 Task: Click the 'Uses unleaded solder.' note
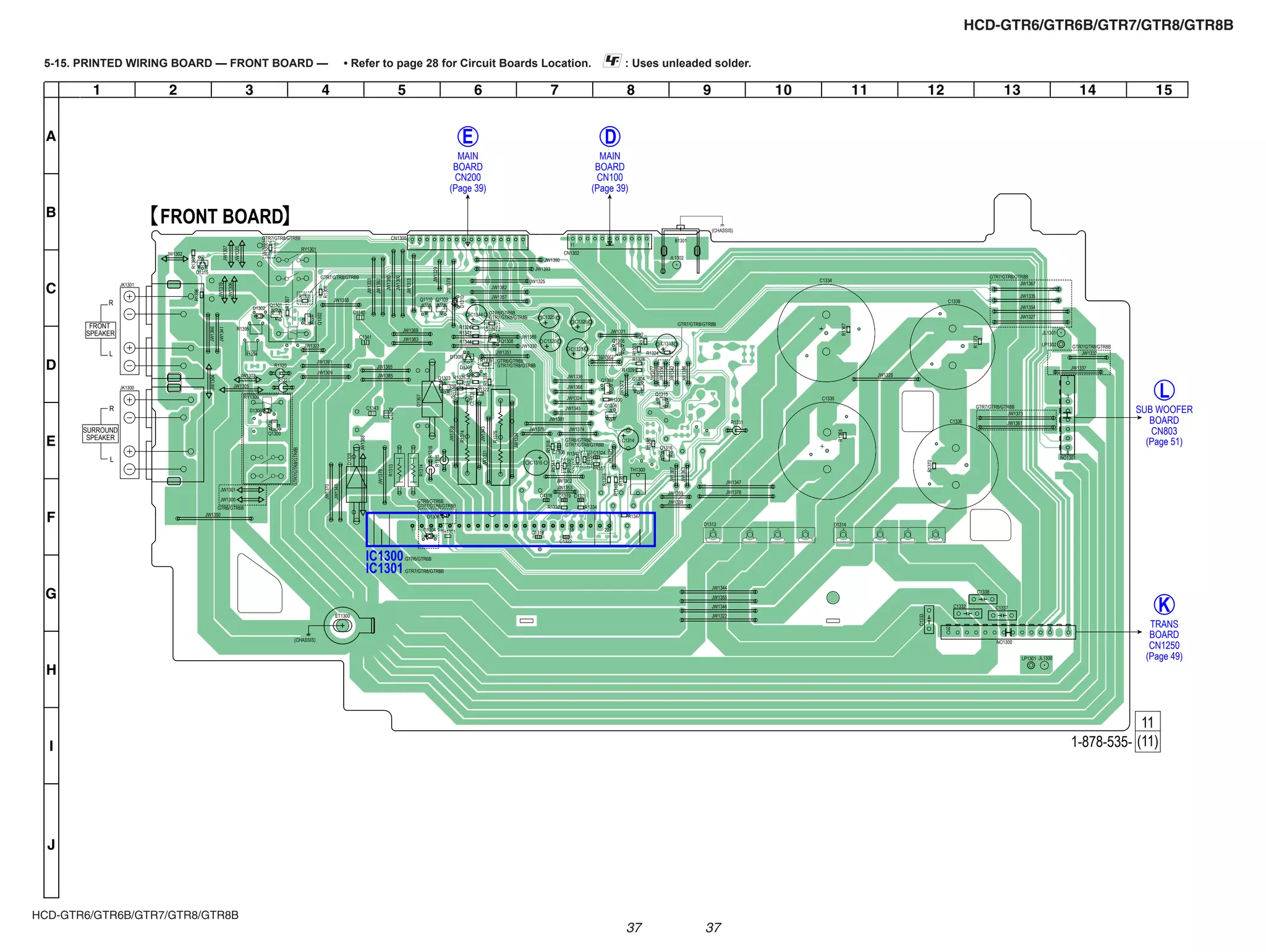pos(692,63)
